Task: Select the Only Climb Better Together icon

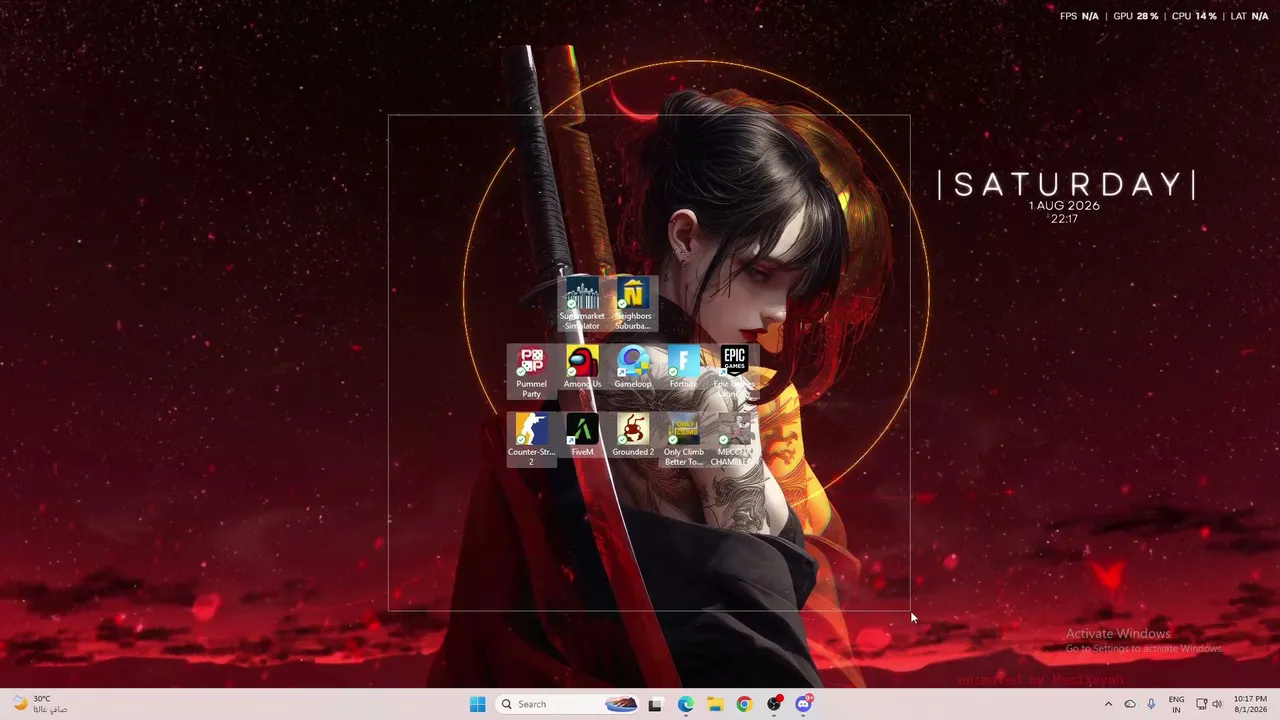Action: [x=684, y=440]
